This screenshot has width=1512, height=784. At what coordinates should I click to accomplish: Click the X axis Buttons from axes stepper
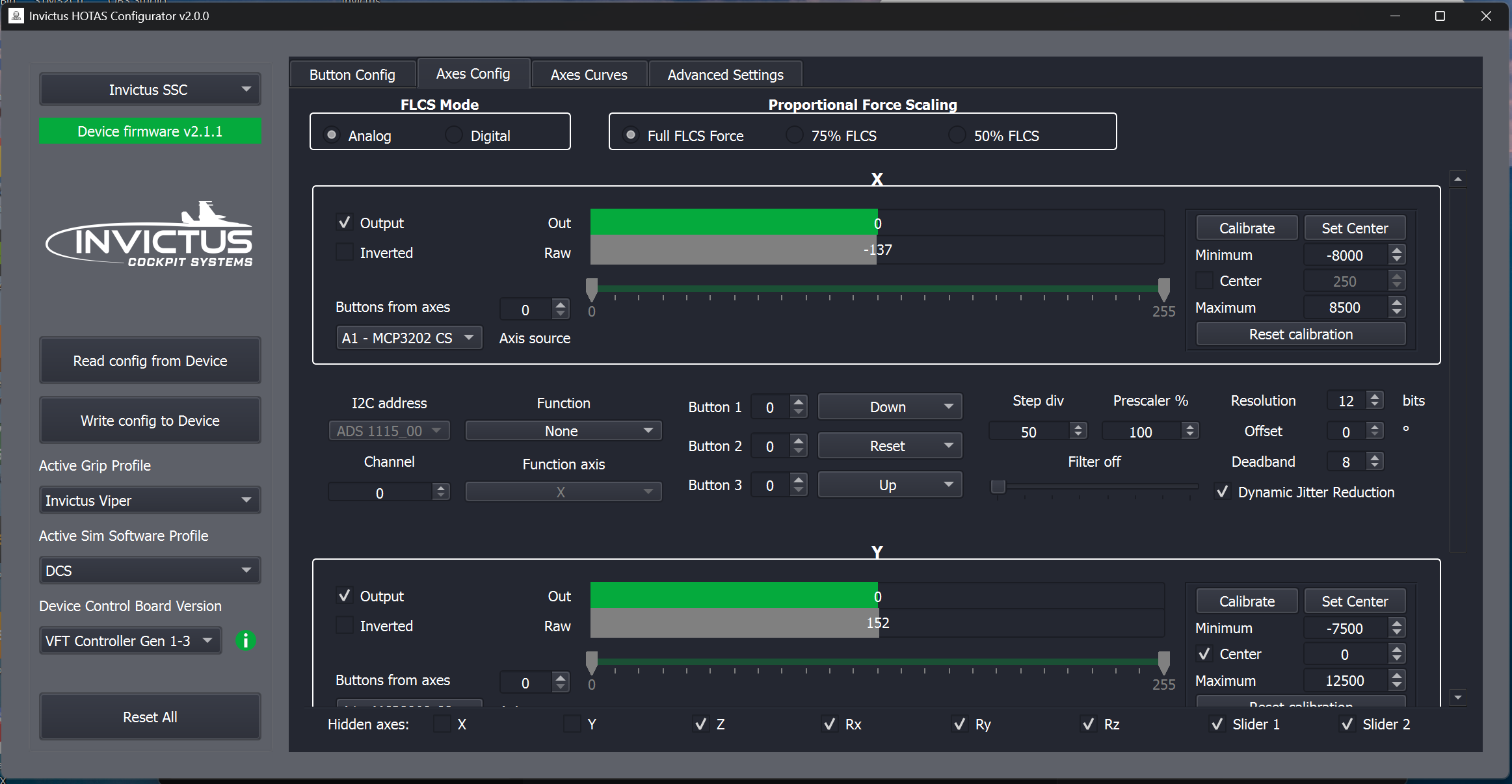pos(561,309)
